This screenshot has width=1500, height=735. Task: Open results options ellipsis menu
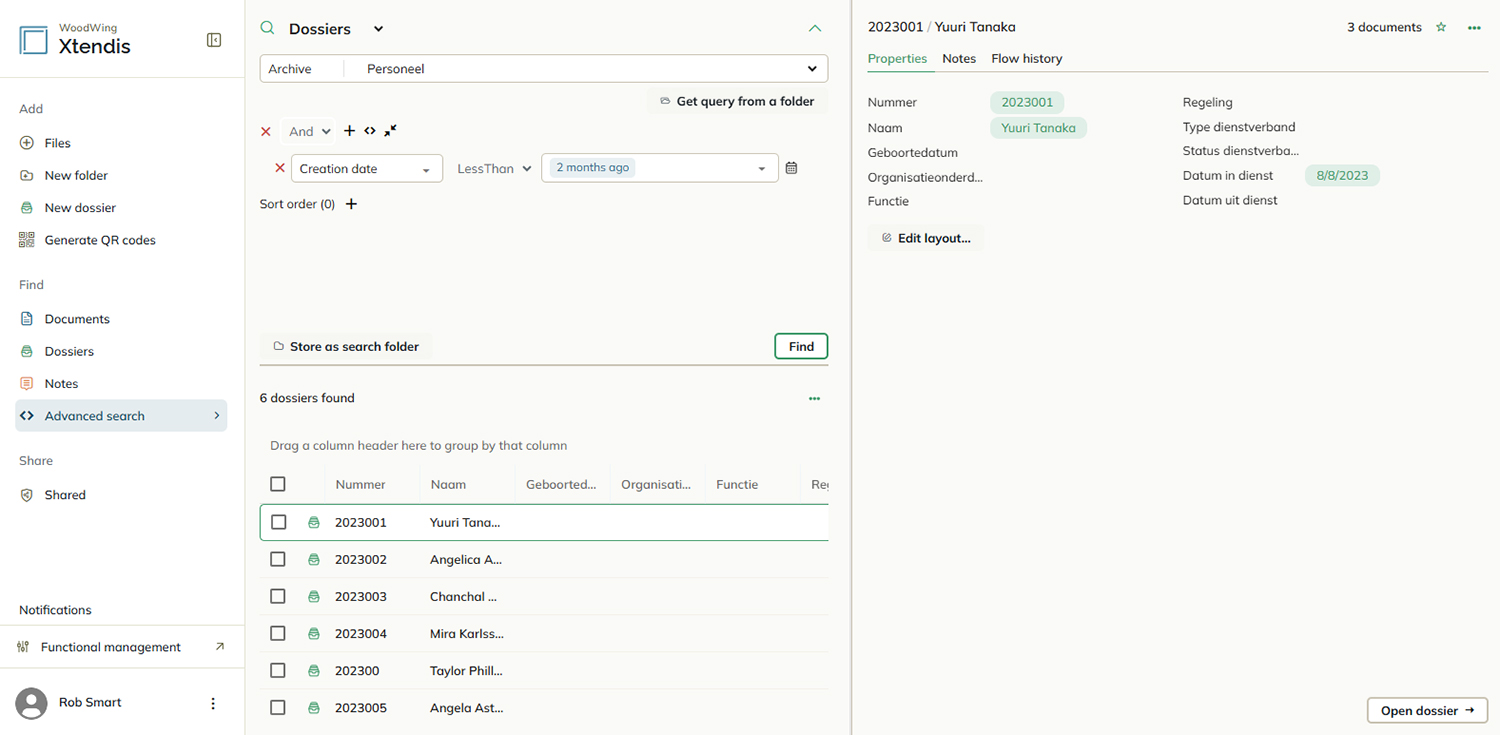(x=814, y=398)
